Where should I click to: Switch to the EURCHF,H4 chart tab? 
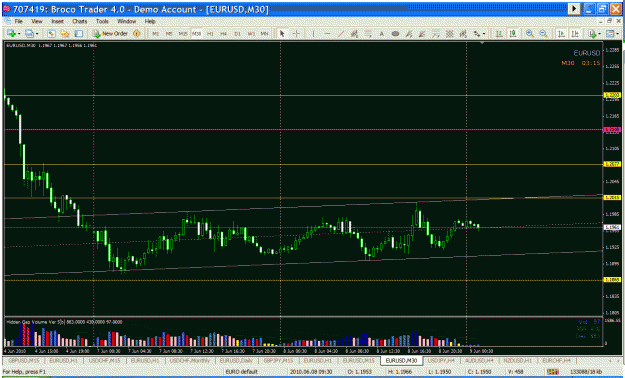(556, 360)
